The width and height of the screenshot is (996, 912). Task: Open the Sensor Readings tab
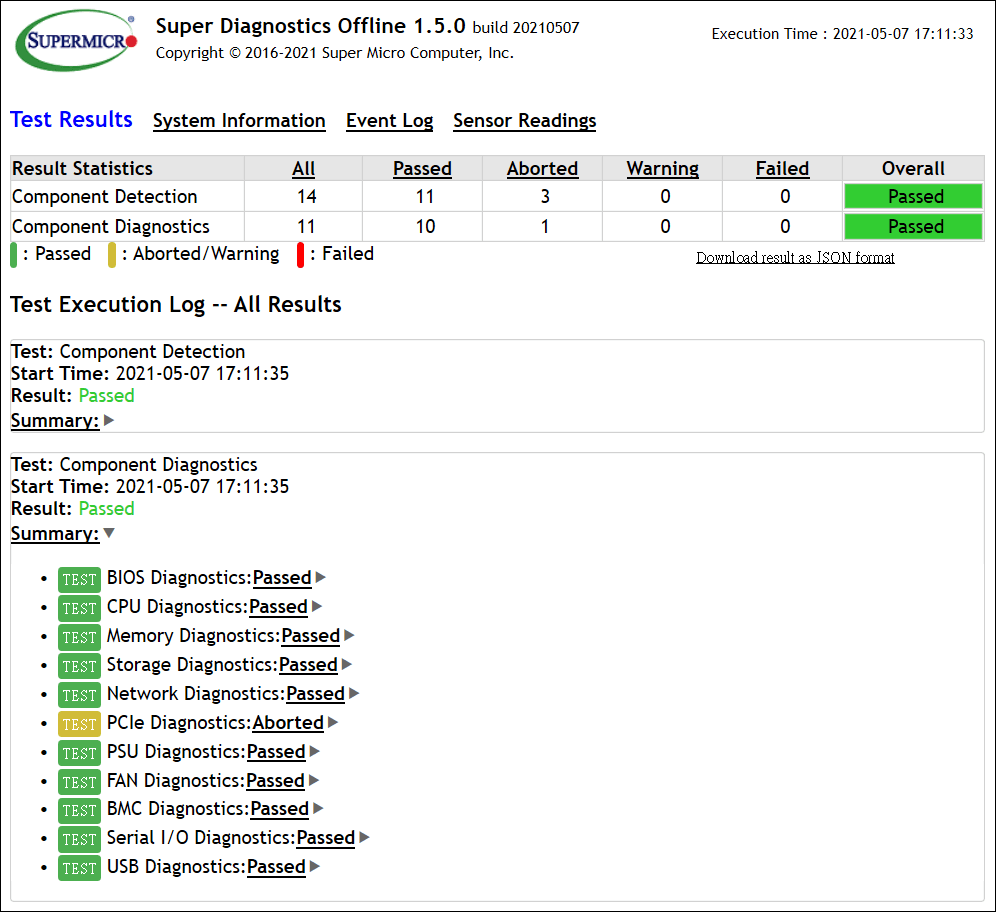click(x=524, y=121)
